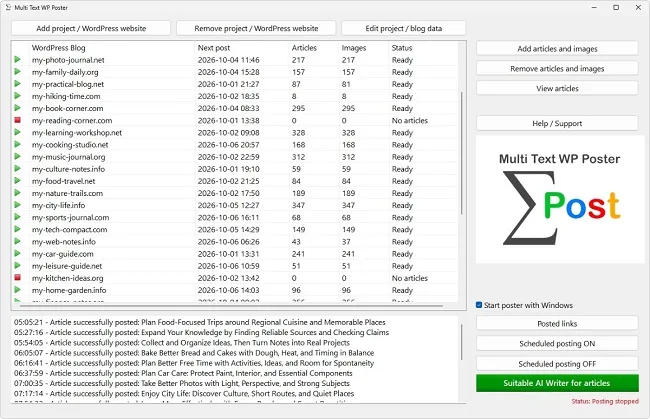Click log entry at 05:05:21
650x419 pixels.
200,322
